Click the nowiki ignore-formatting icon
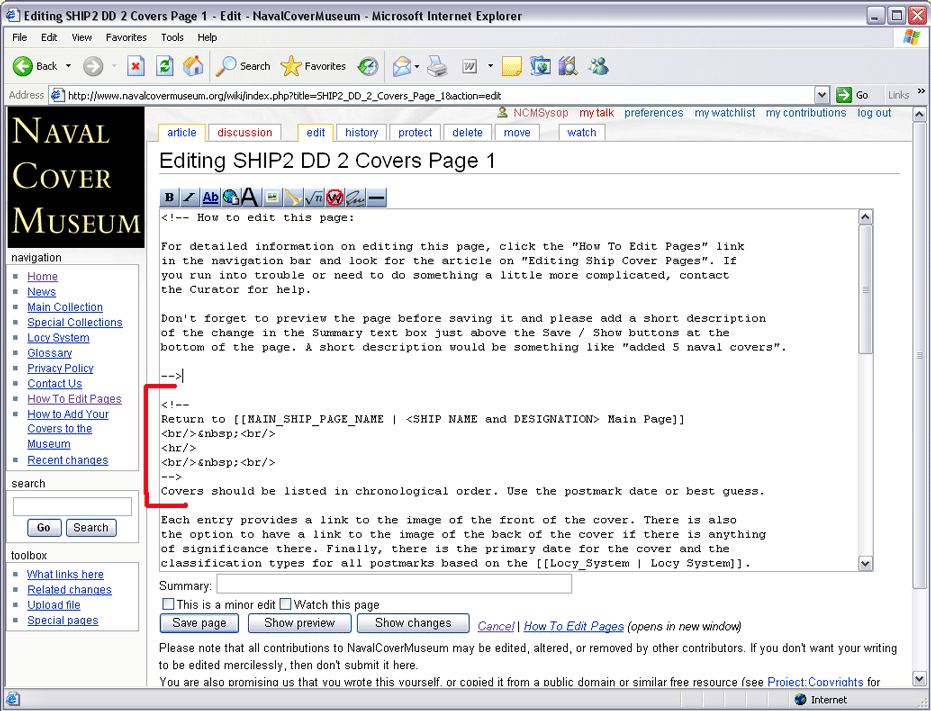This screenshot has width=931, height=711. click(334, 198)
